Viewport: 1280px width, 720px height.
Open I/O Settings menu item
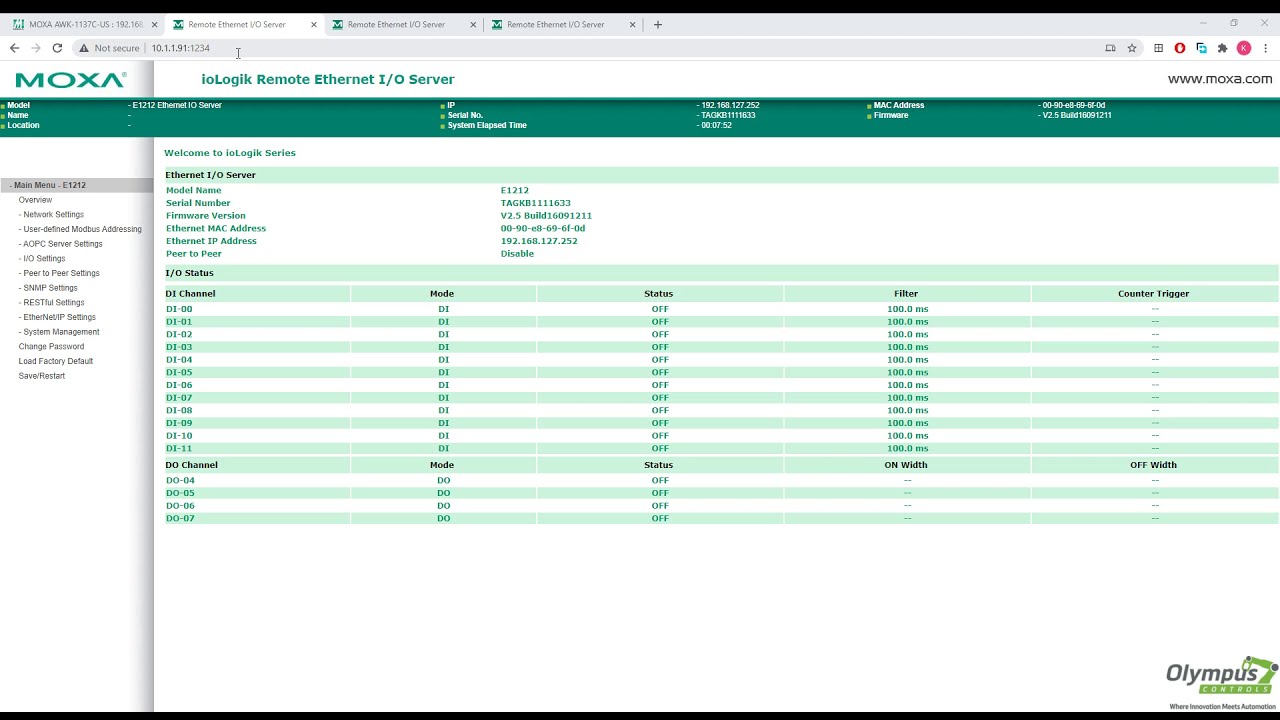click(x=43, y=258)
